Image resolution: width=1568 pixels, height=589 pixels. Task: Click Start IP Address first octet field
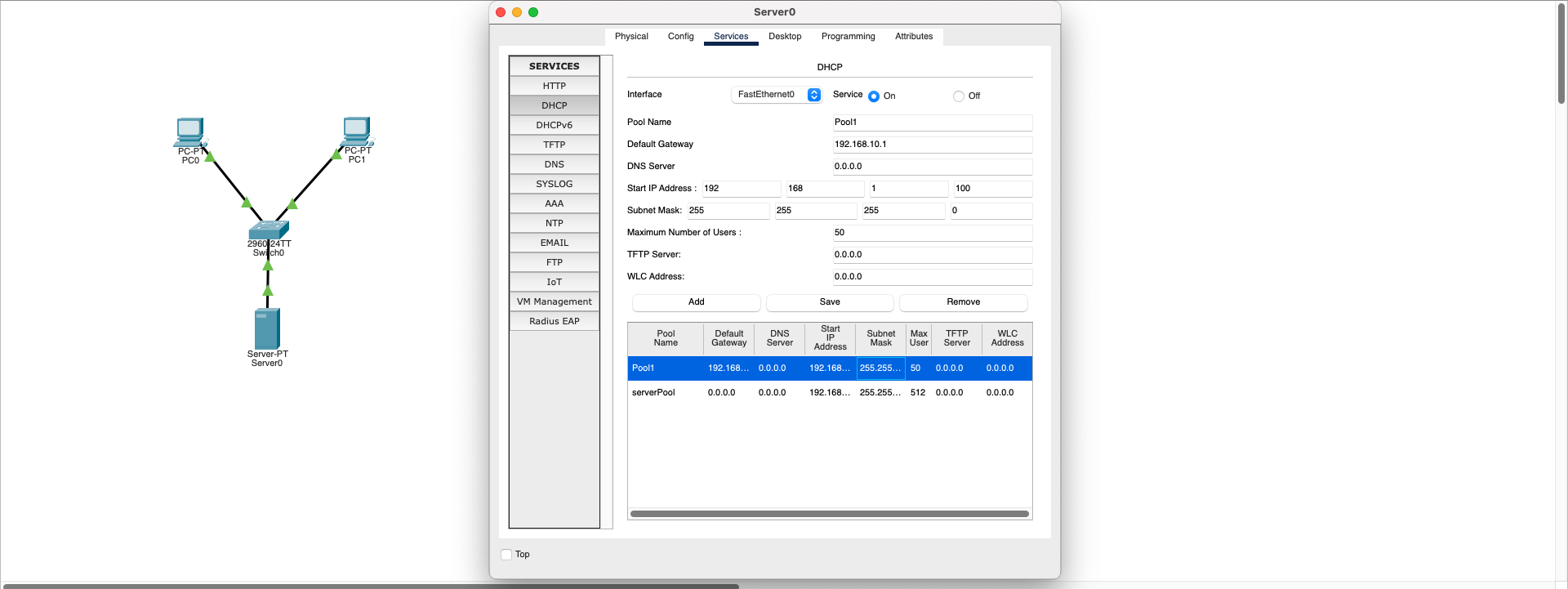click(x=742, y=189)
